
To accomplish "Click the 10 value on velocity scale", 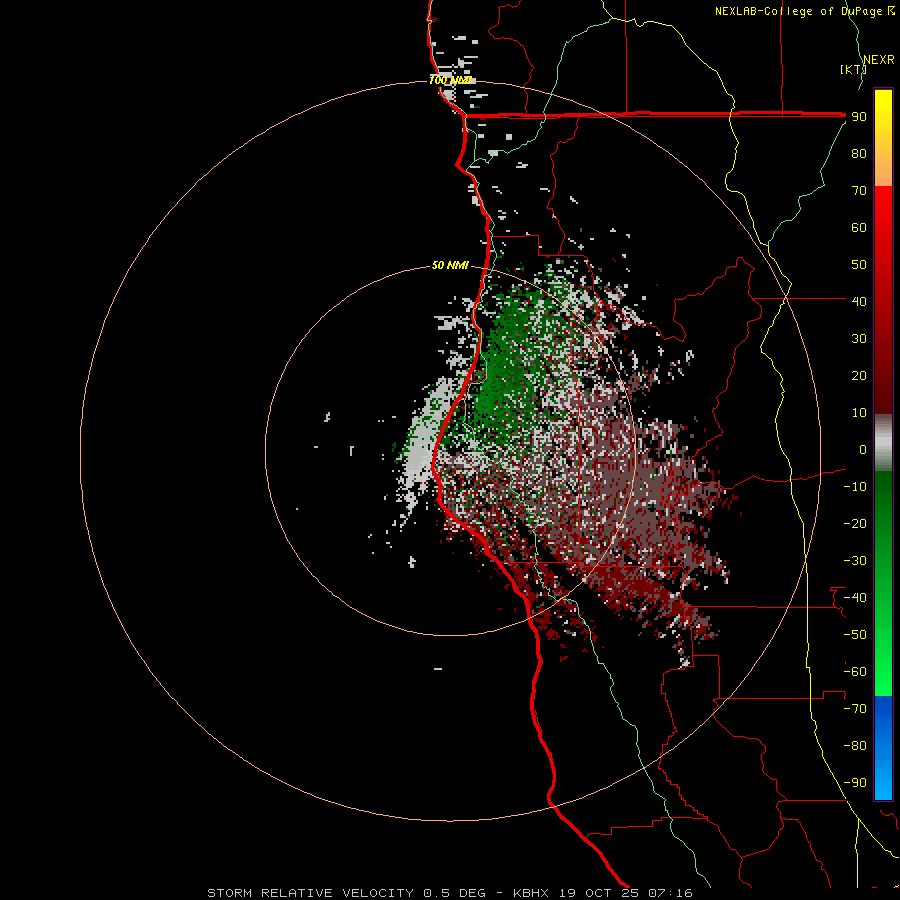I will (859, 413).
